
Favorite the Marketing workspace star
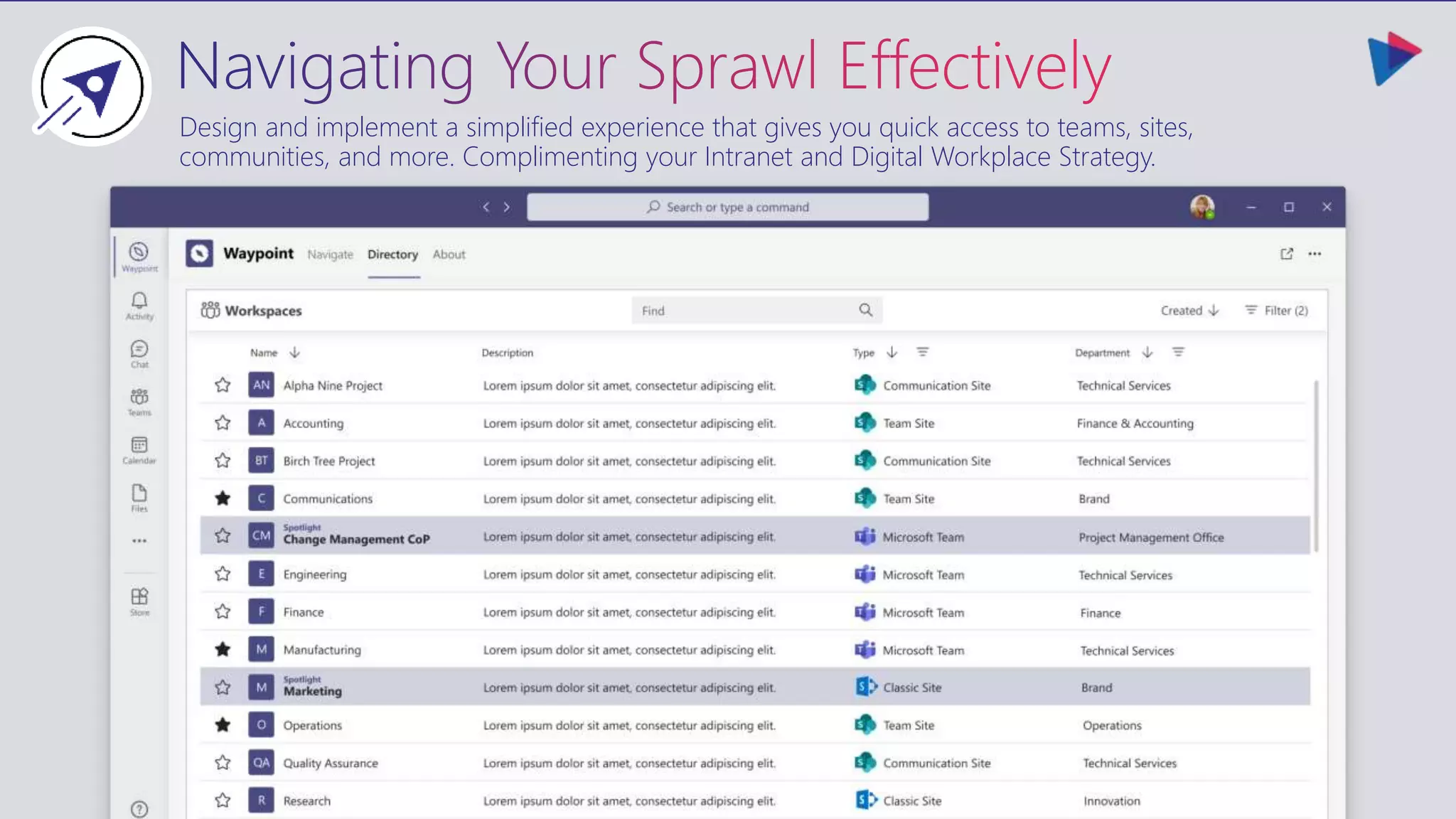(223, 687)
